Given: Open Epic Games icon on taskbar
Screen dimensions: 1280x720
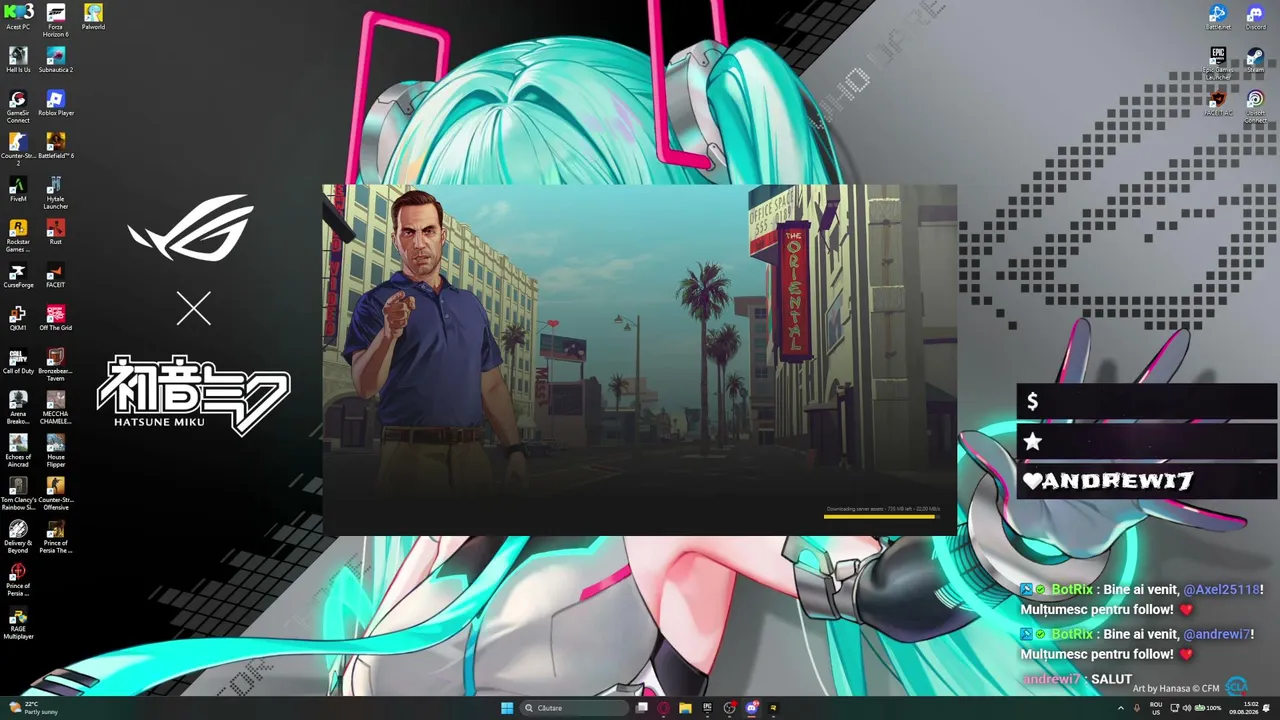Looking at the screenshot, I should tap(707, 708).
